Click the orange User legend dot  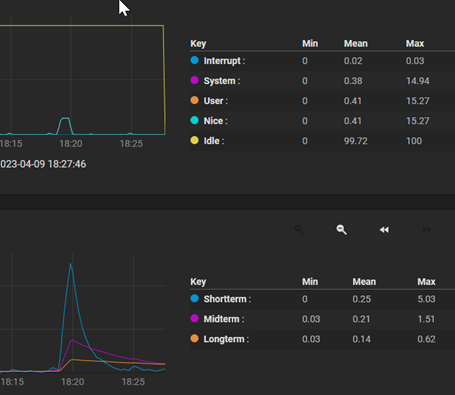[x=194, y=100]
